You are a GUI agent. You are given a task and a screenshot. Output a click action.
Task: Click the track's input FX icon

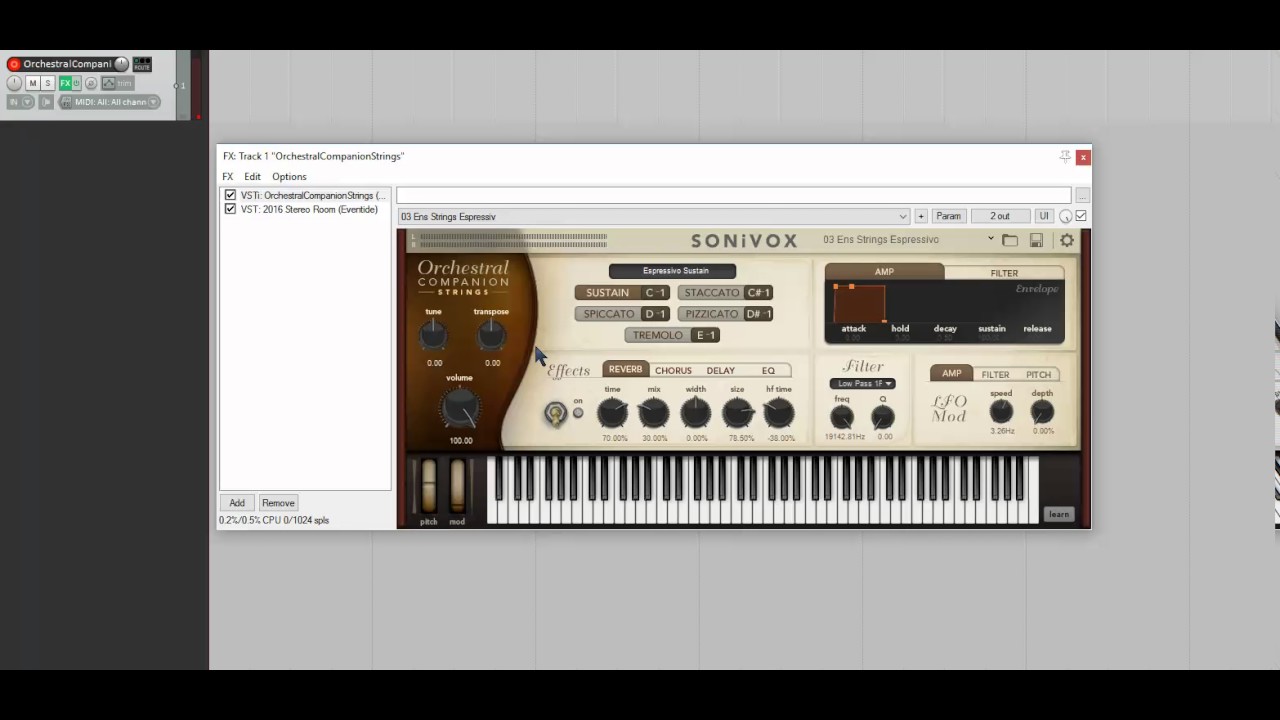tap(66, 102)
